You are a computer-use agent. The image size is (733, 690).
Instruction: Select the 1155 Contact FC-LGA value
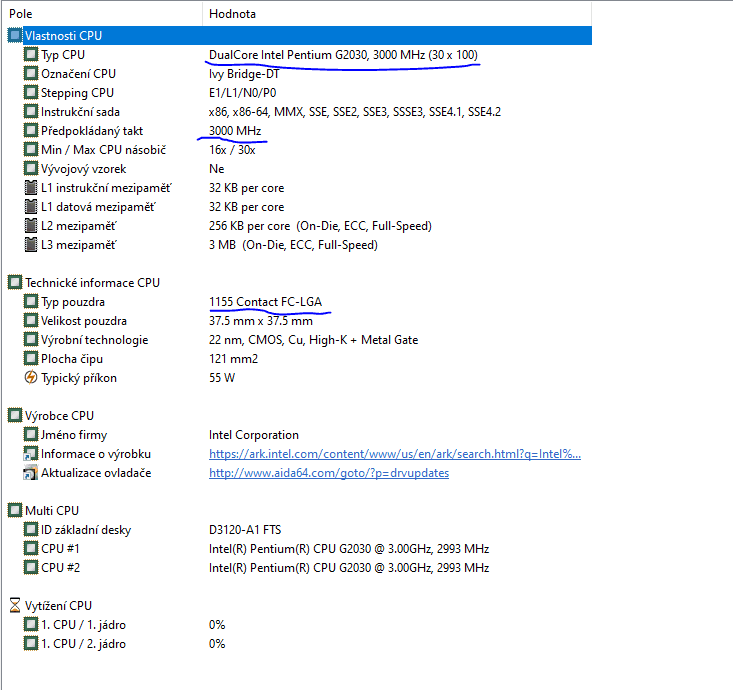point(266,302)
